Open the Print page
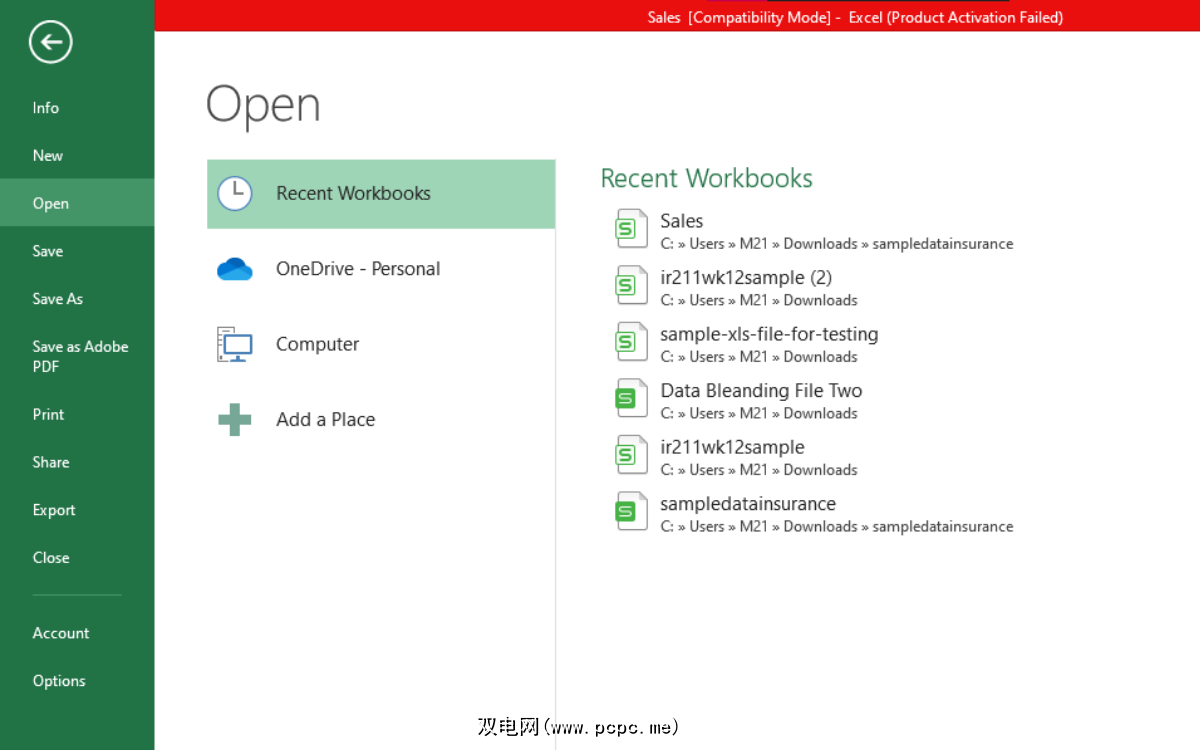The height and width of the screenshot is (750, 1200). pos(77,414)
